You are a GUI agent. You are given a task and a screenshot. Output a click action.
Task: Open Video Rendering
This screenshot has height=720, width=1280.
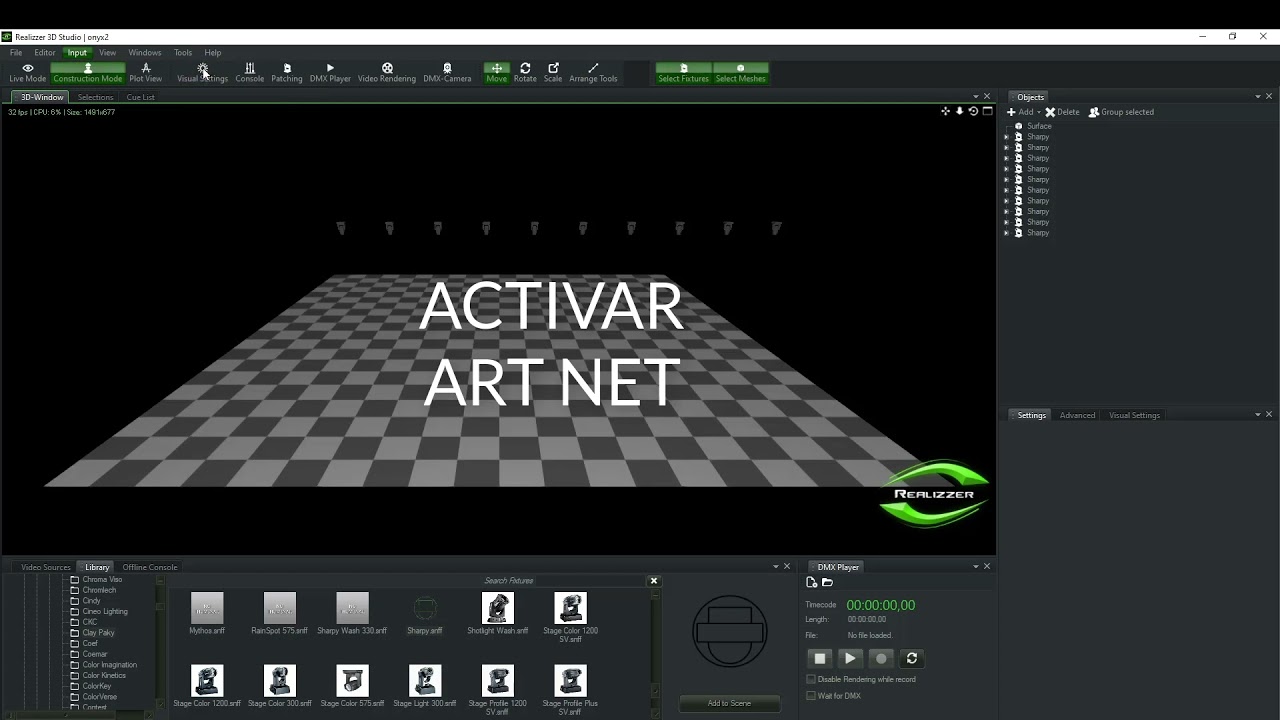(x=387, y=73)
